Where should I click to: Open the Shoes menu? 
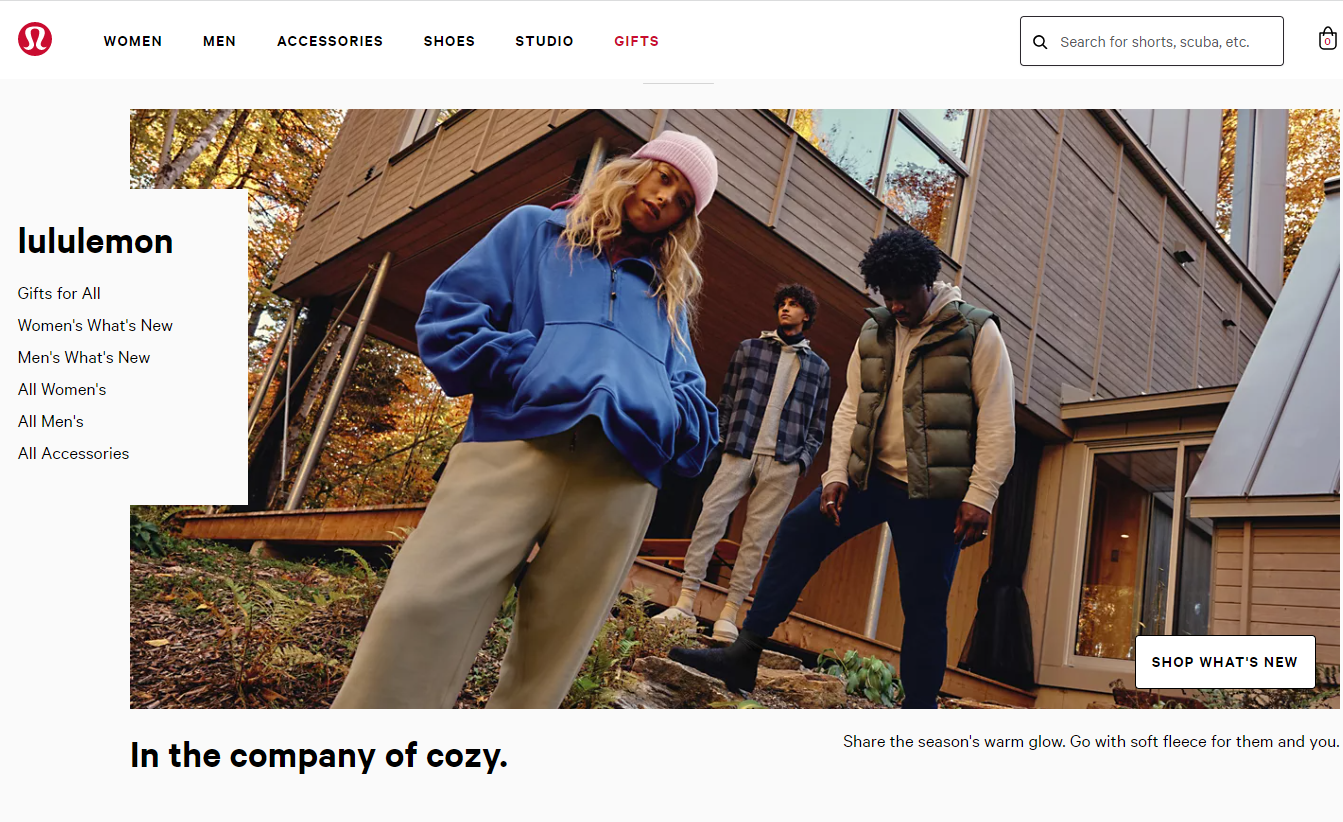coord(449,41)
